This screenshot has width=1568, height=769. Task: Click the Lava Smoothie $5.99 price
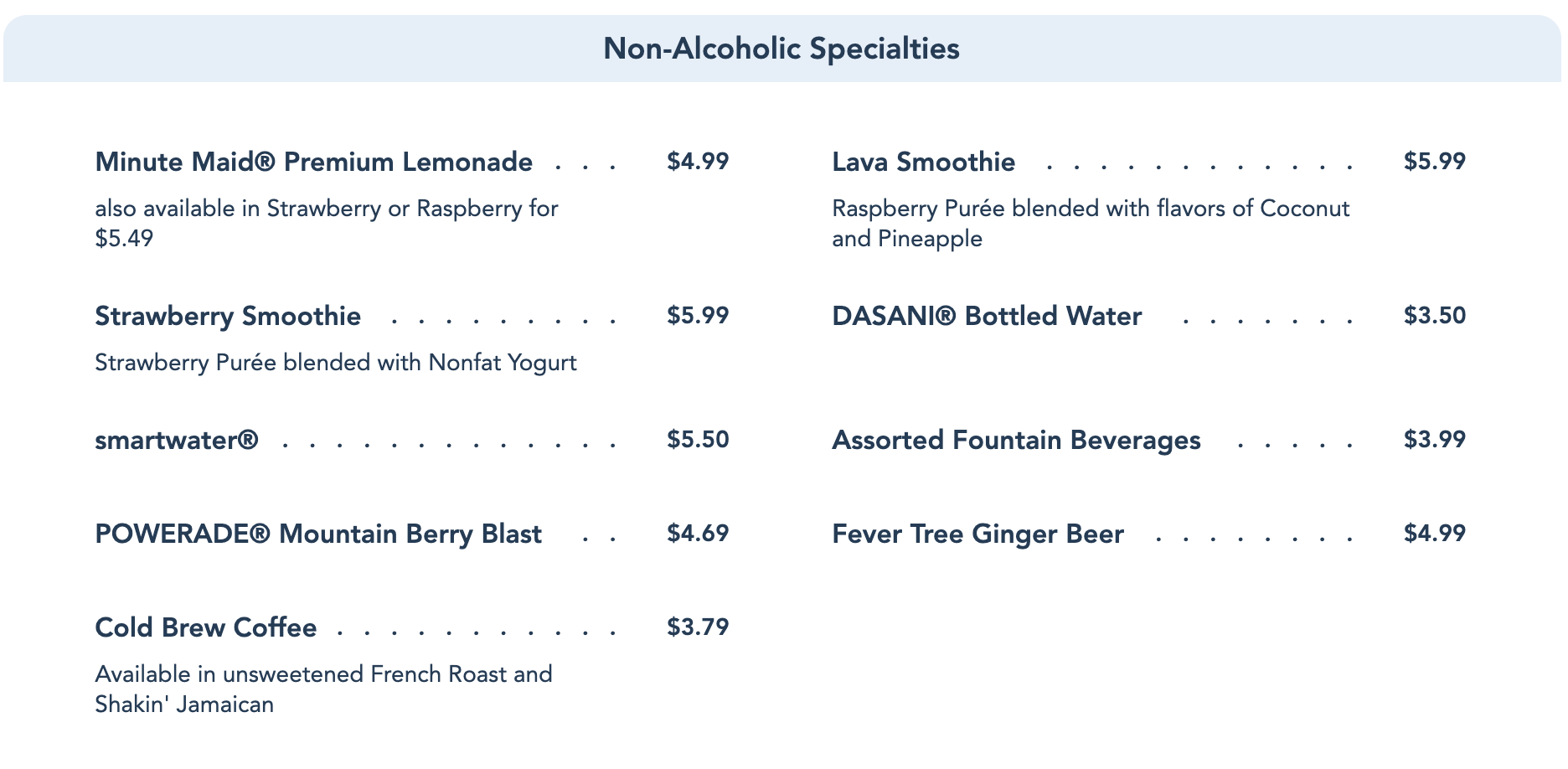[1435, 162]
